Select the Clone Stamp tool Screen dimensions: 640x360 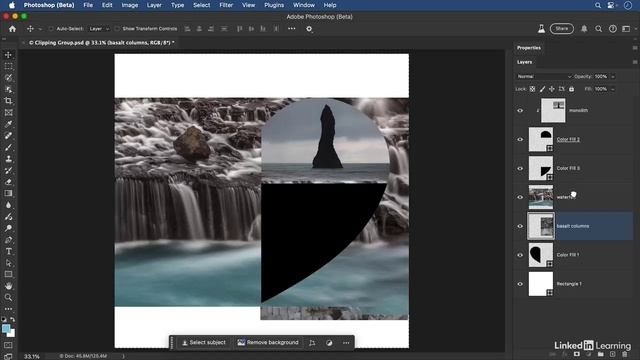pos(8,159)
